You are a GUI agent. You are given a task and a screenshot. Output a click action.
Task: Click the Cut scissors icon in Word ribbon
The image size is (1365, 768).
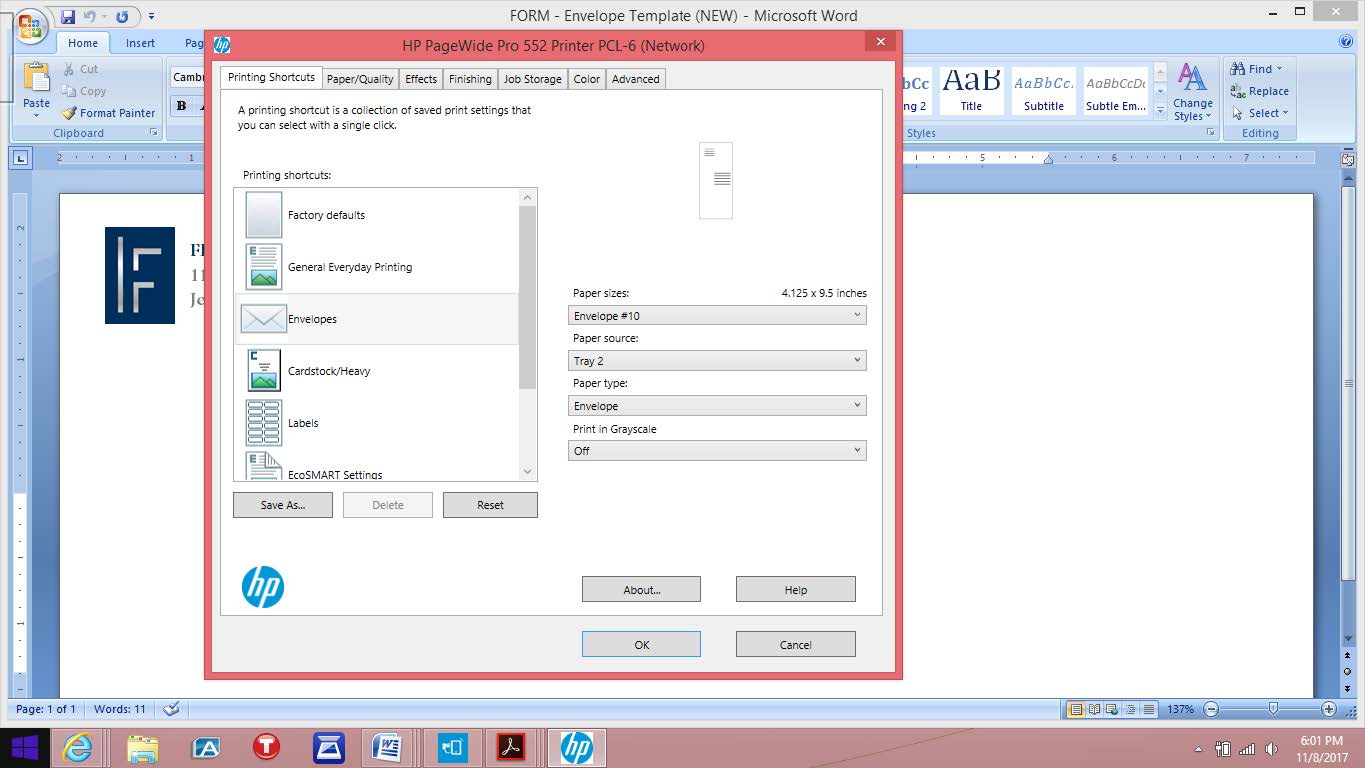tap(69, 69)
